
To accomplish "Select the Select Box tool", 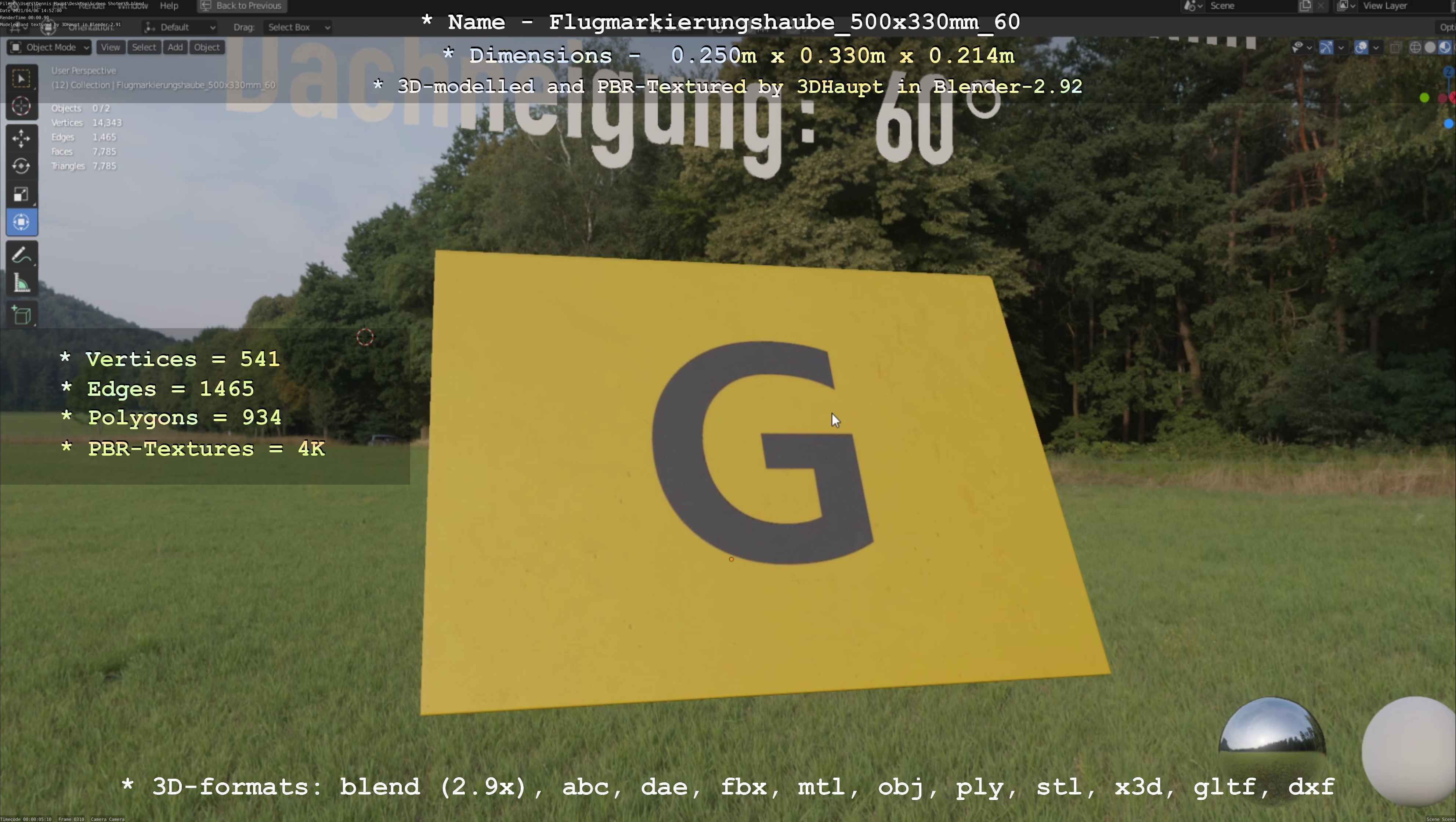I will [x=21, y=79].
